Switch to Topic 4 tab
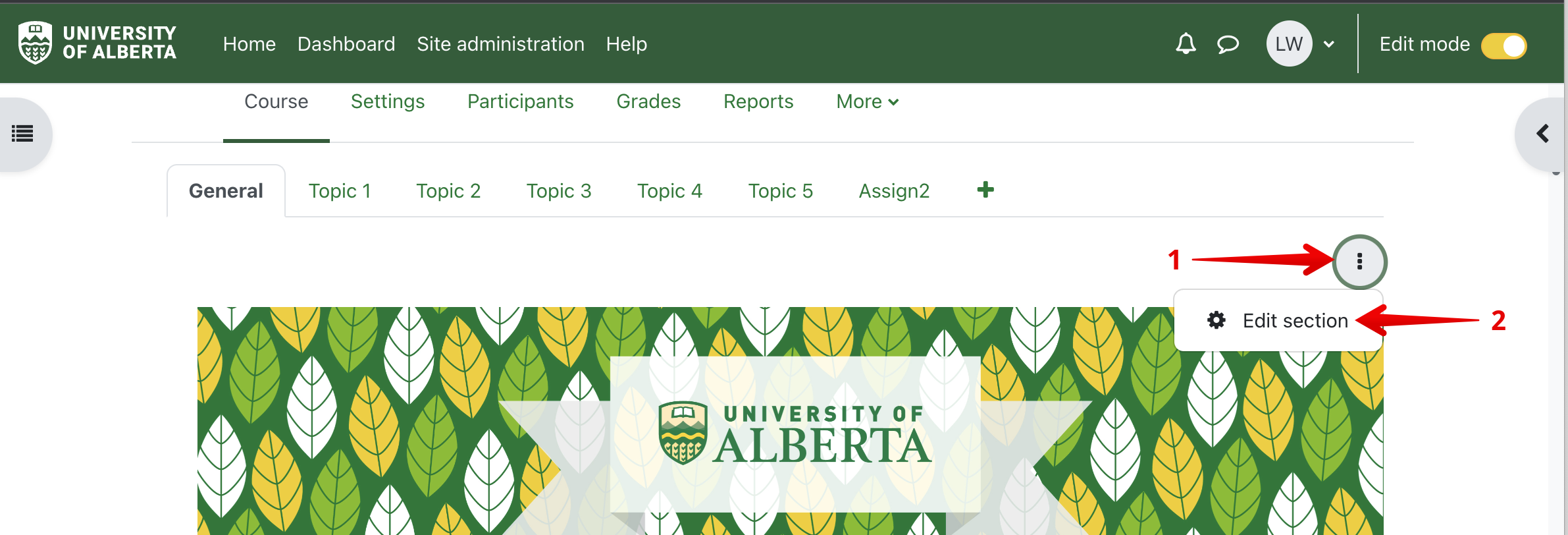 [669, 191]
